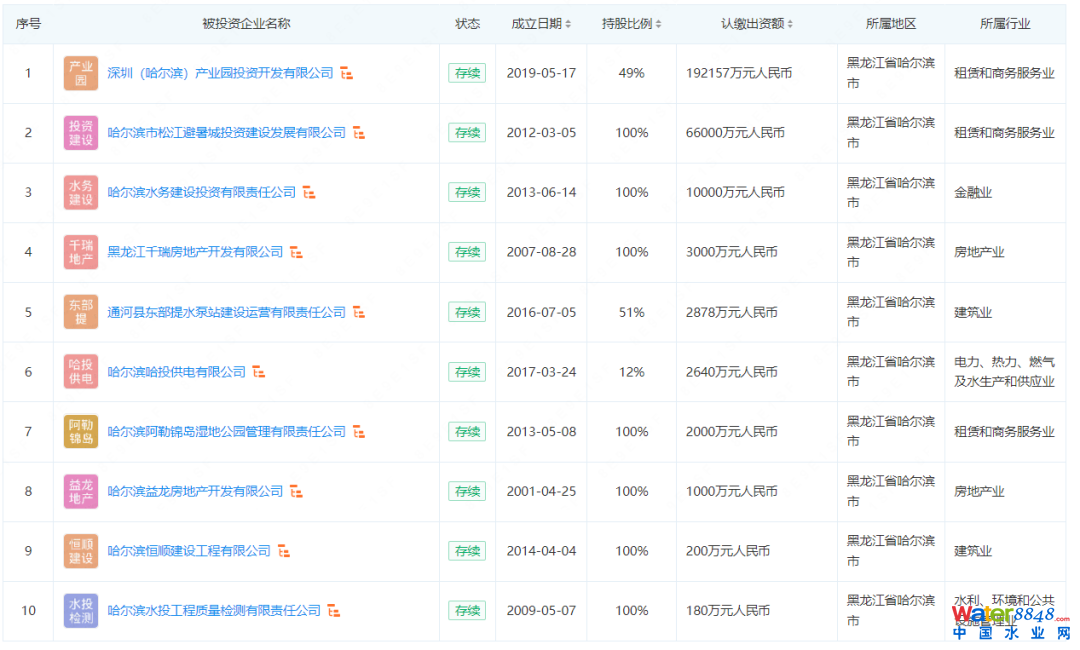Click structure icon next to 哈尔滨水务建设投资有限责任公司
1080x650 pixels.
(310, 192)
